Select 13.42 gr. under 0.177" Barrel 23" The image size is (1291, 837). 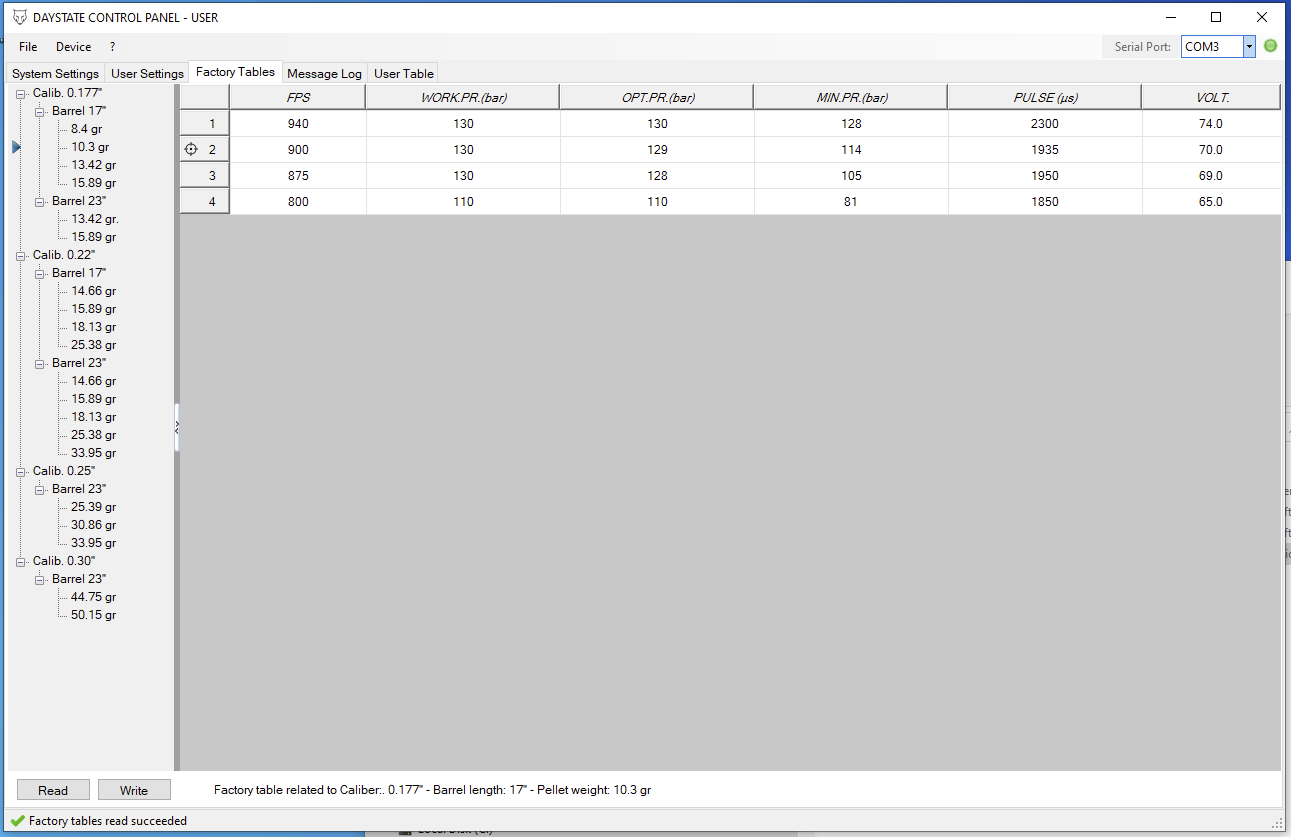[x=95, y=219]
